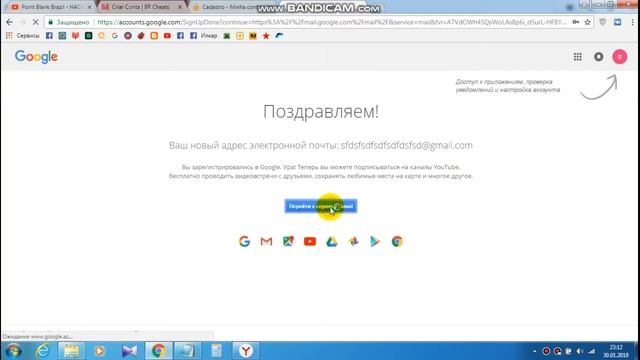Show hidden system tray icons

pos(535,351)
